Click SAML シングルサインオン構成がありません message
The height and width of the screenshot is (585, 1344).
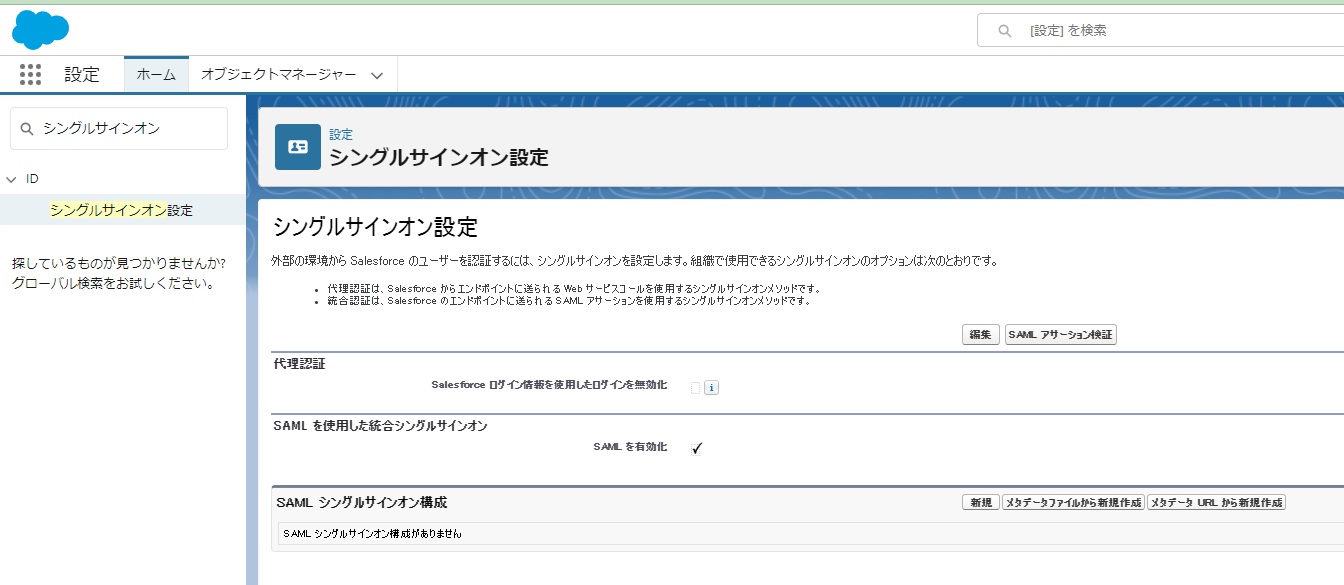coord(372,534)
